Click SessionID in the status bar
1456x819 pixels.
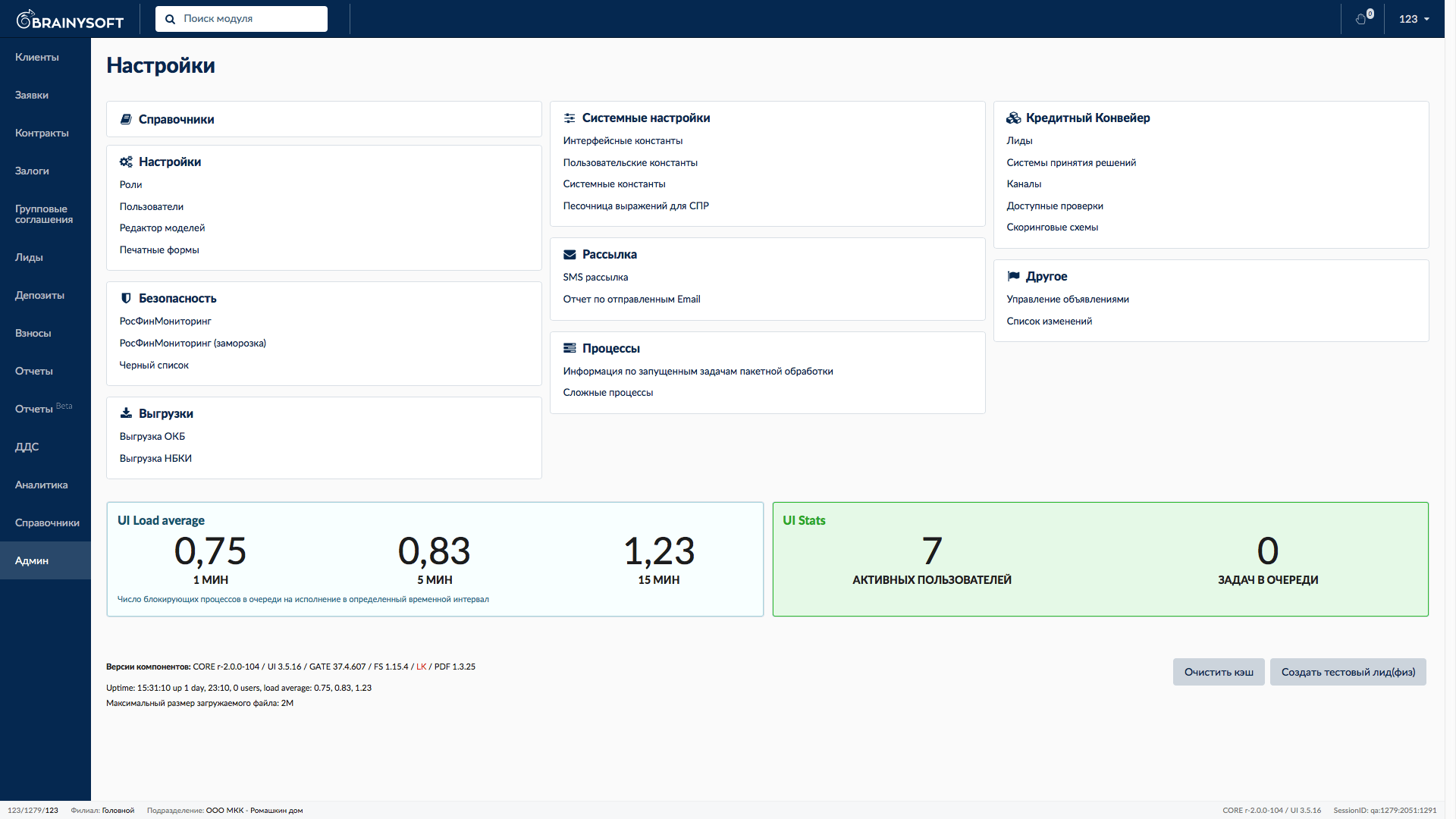[x=1385, y=810]
